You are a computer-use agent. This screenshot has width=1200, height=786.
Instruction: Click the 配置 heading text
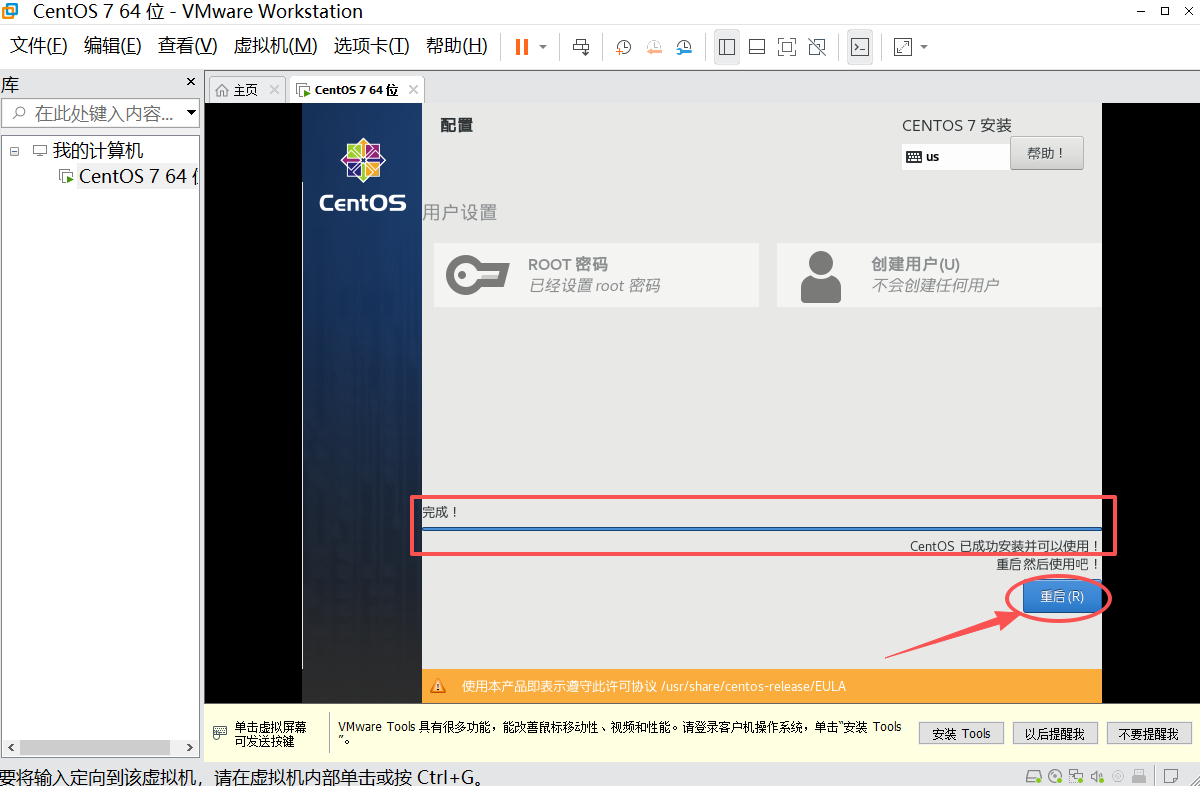click(x=457, y=125)
